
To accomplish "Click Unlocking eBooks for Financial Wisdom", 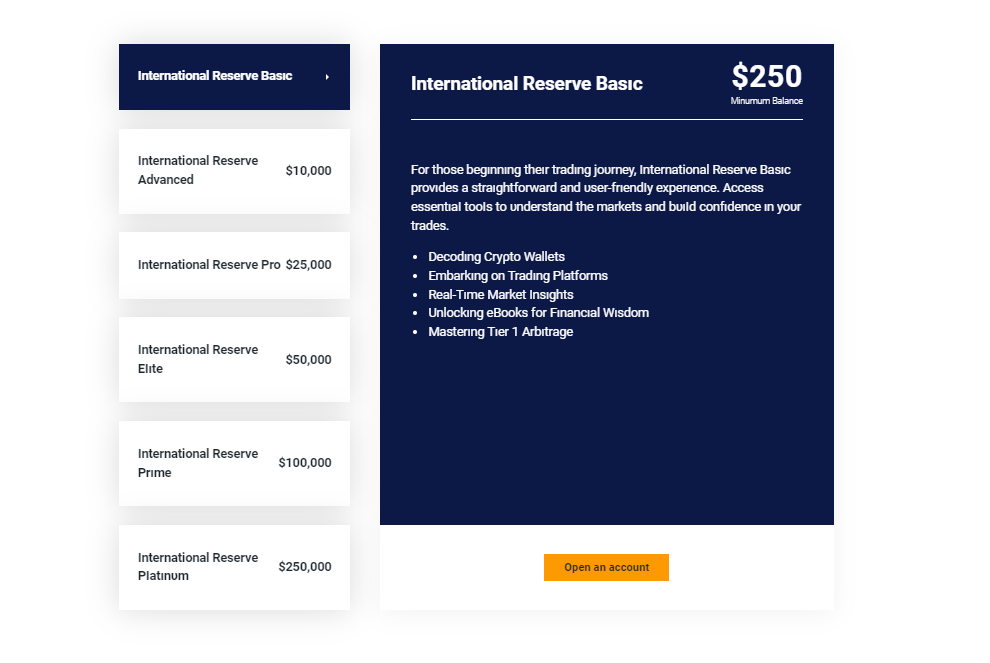I will (539, 313).
